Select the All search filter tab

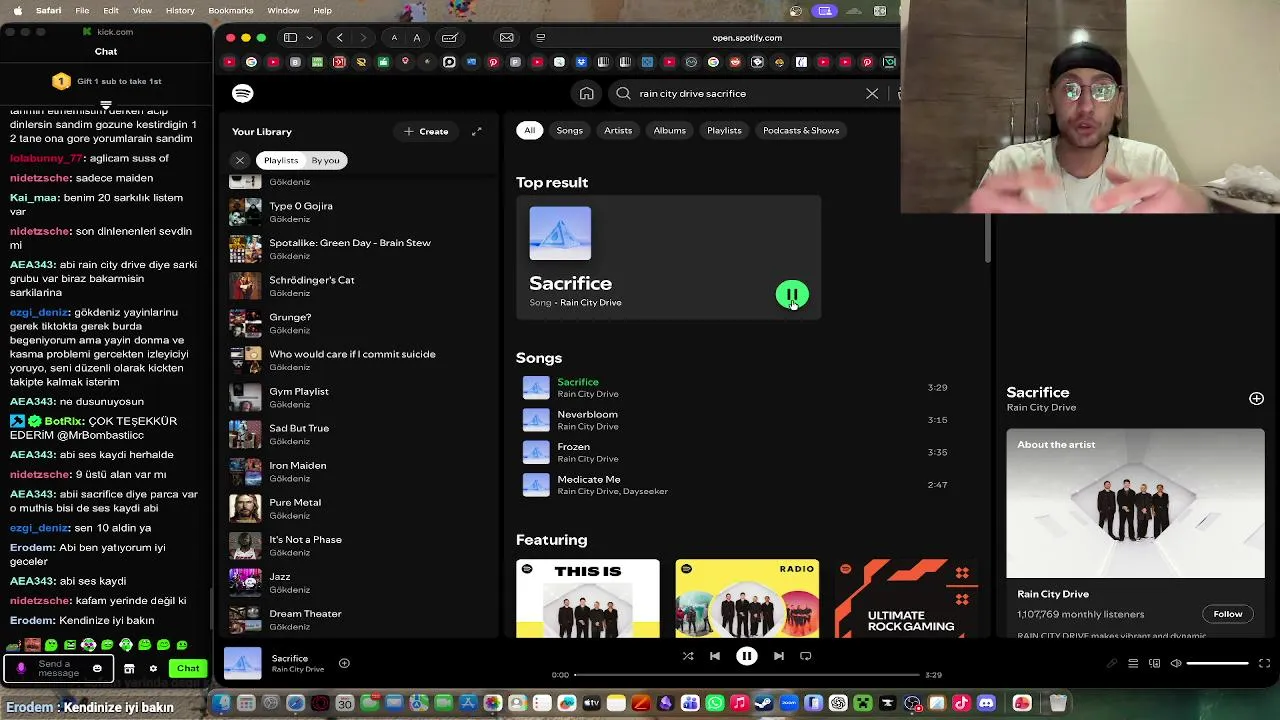[529, 130]
